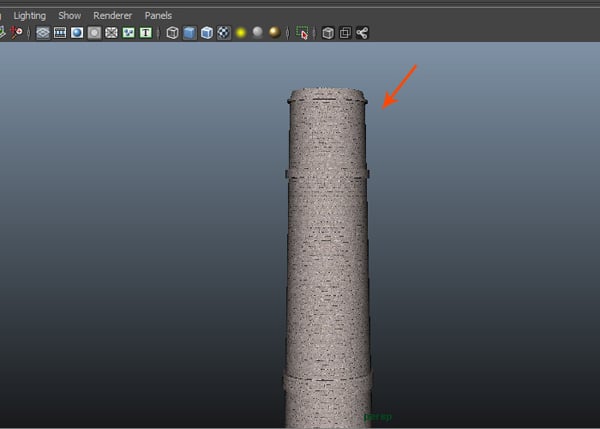Image resolution: width=600 pixels, height=429 pixels.
Task: Expand the Renderer menu
Action: [112, 16]
